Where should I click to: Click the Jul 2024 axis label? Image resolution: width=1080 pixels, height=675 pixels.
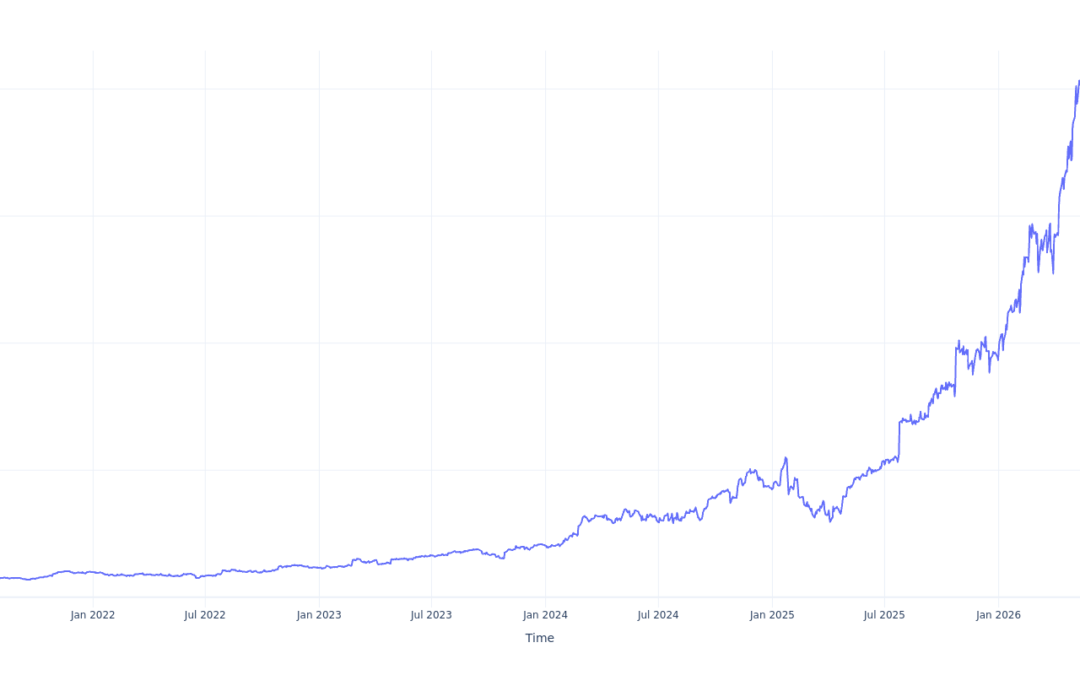click(658, 615)
